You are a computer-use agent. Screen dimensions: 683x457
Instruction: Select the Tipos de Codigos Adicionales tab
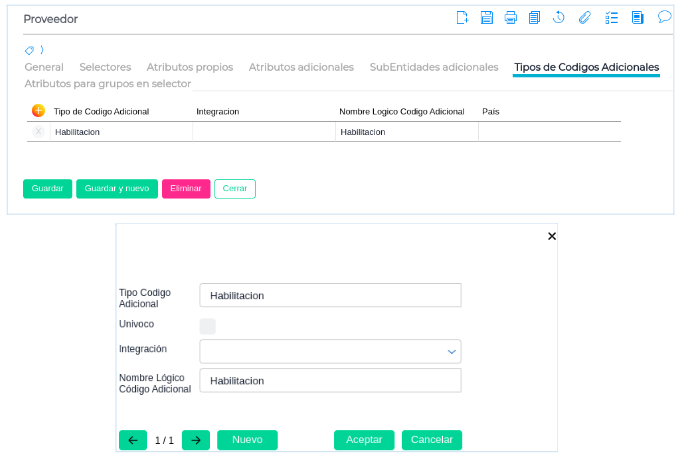click(x=586, y=67)
